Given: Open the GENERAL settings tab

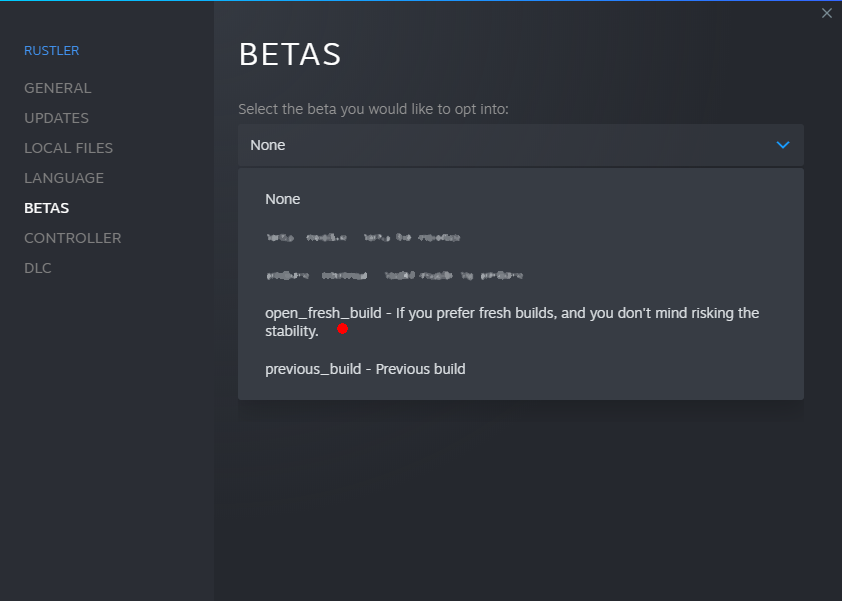Looking at the screenshot, I should click(x=57, y=88).
